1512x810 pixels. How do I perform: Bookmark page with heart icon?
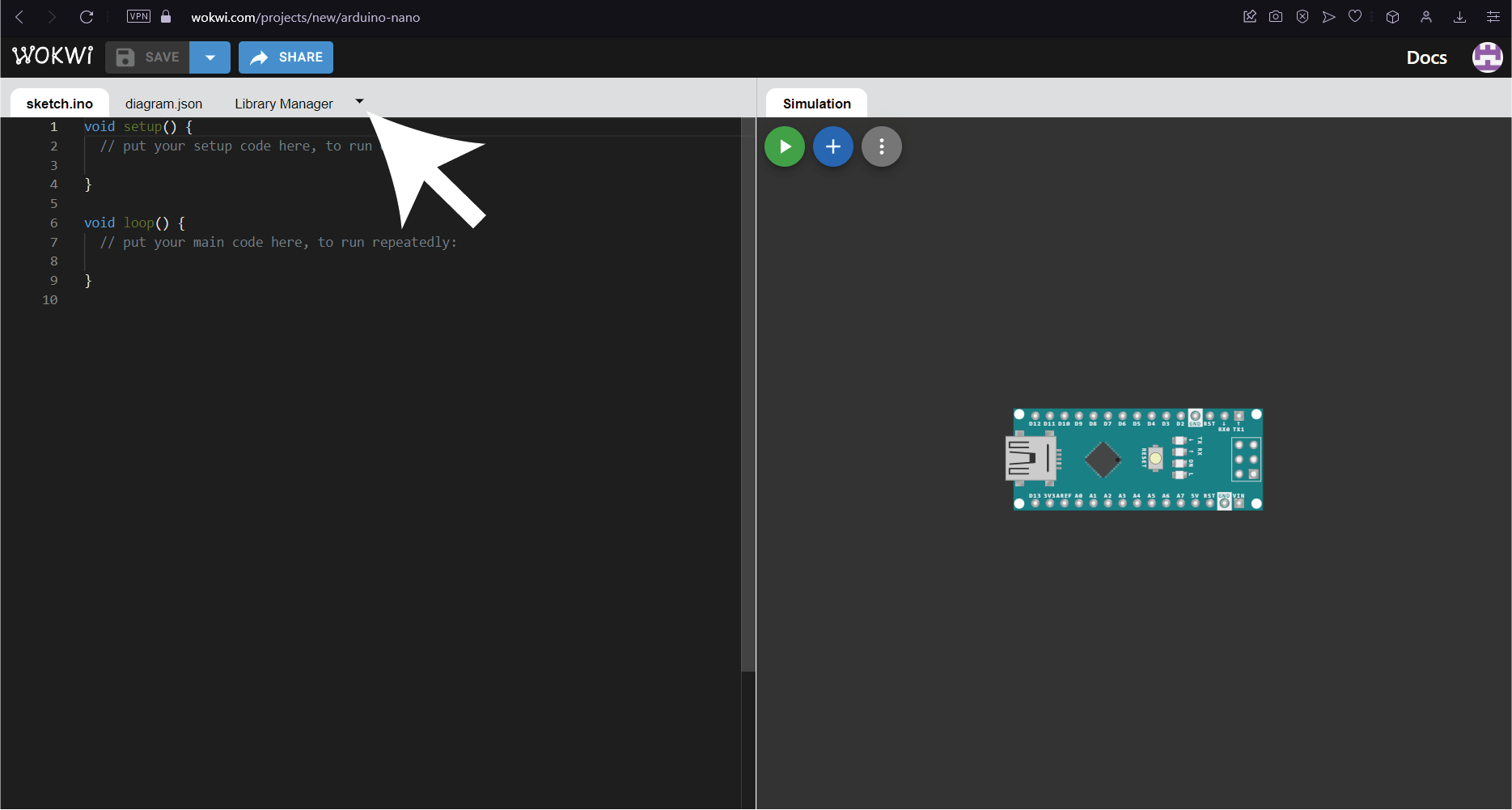1355,16
